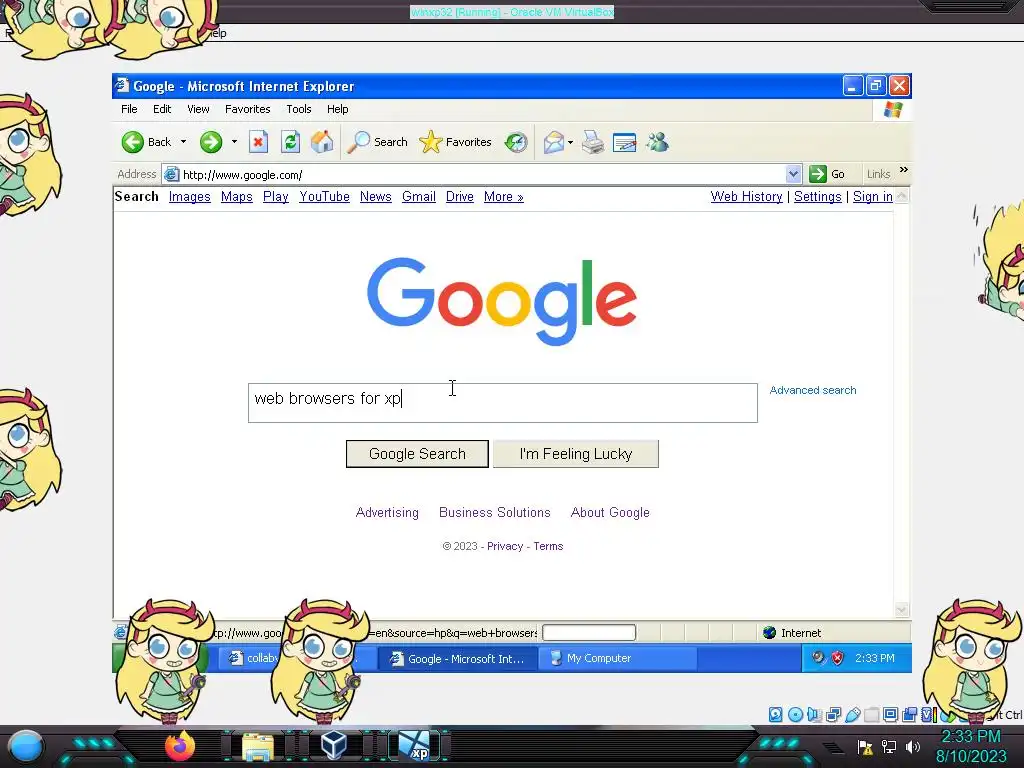
Task: Click the Edit page toolbar icon
Action: 624,142
